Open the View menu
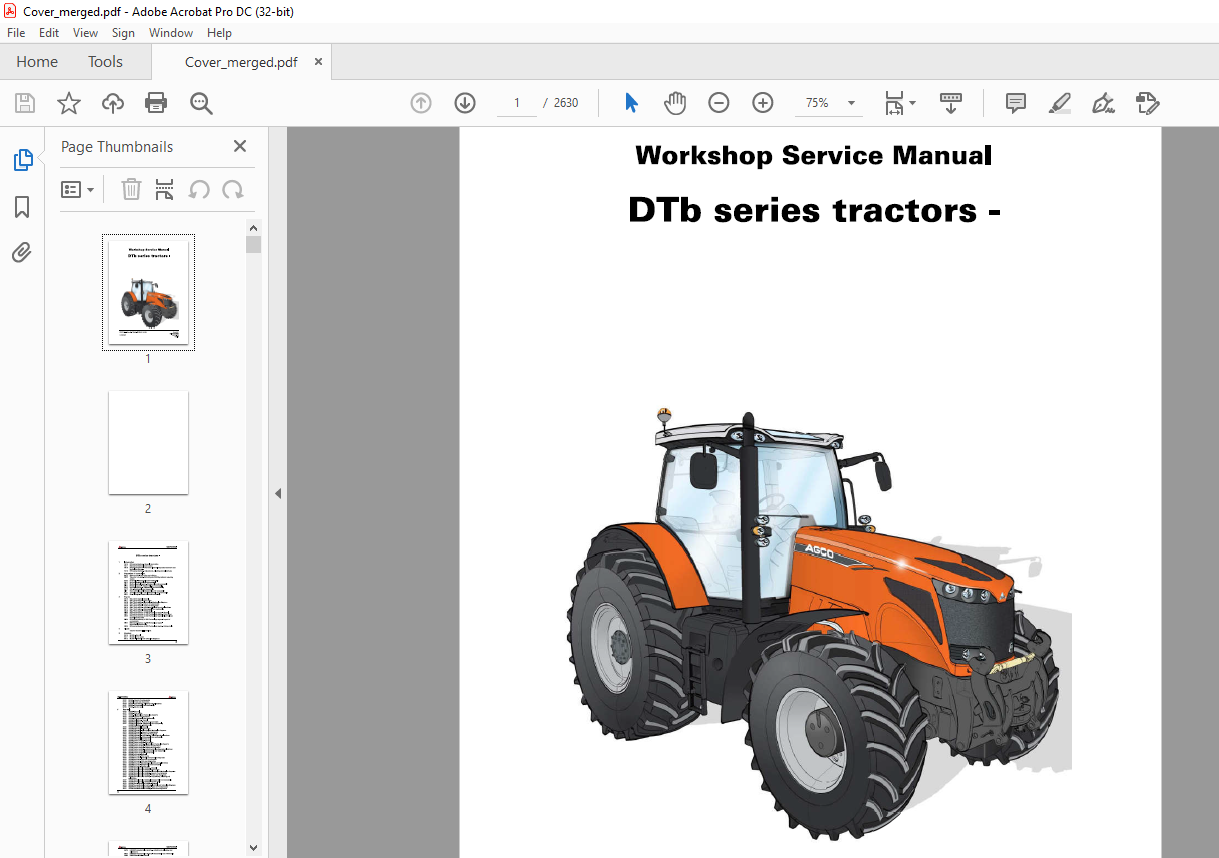 pos(86,33)
